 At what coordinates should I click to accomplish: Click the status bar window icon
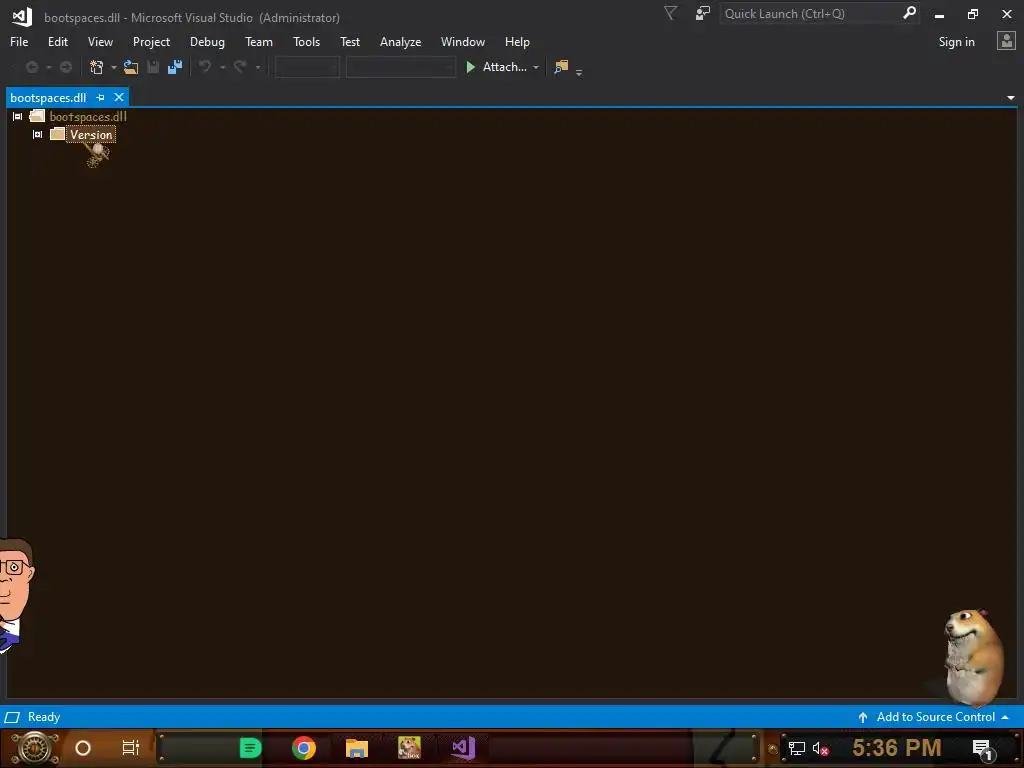point(12,717)
